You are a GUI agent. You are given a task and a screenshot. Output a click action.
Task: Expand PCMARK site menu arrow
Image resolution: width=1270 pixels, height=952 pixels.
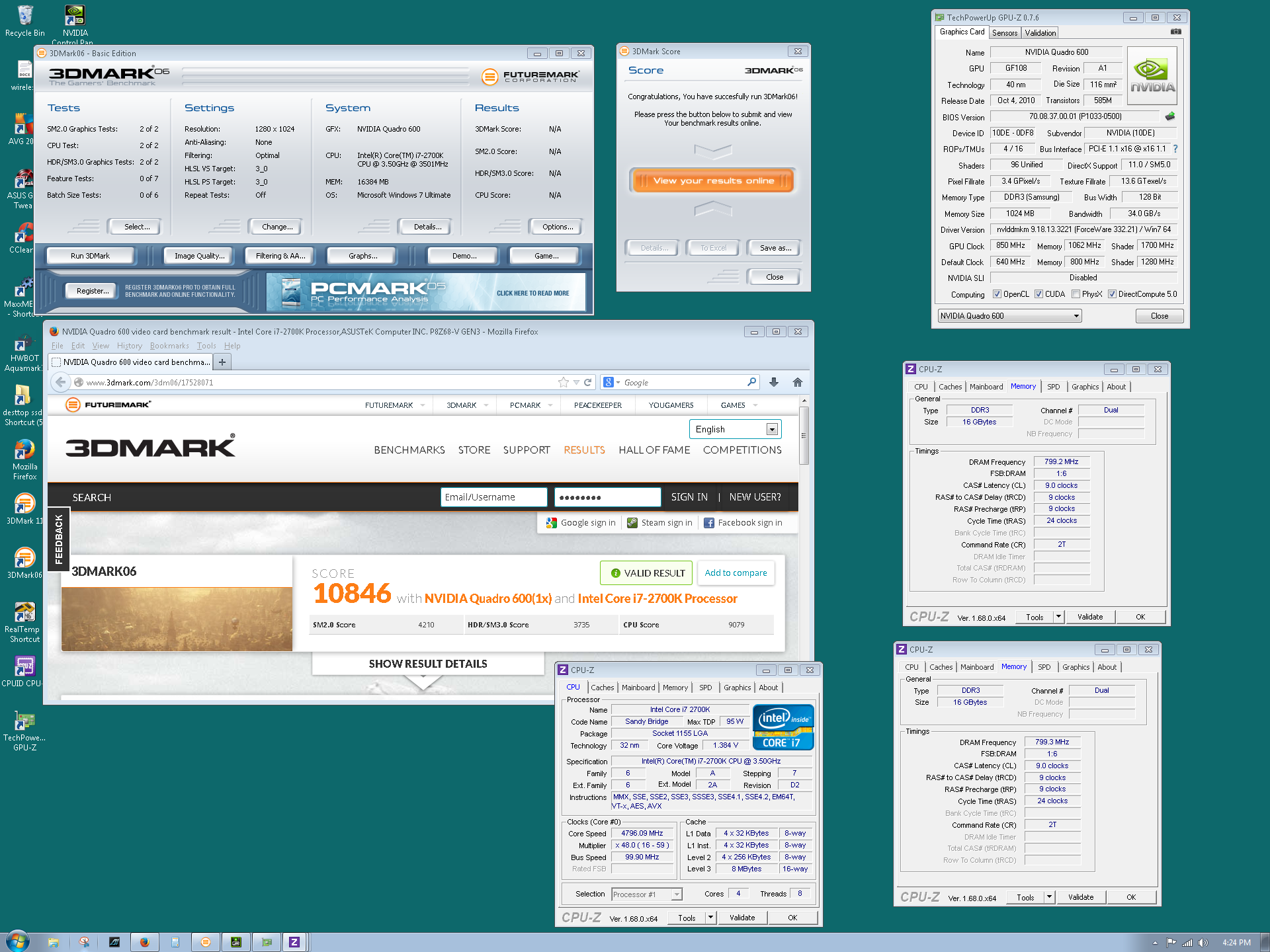point(550,405)
